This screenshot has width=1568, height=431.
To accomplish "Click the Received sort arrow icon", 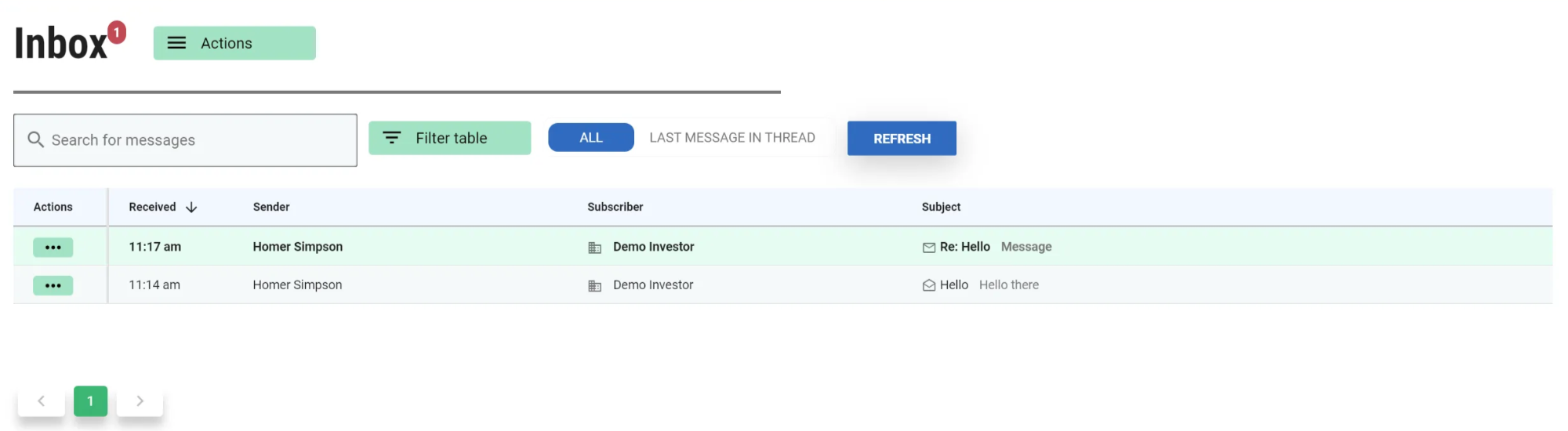I will [x=191, y=207].
